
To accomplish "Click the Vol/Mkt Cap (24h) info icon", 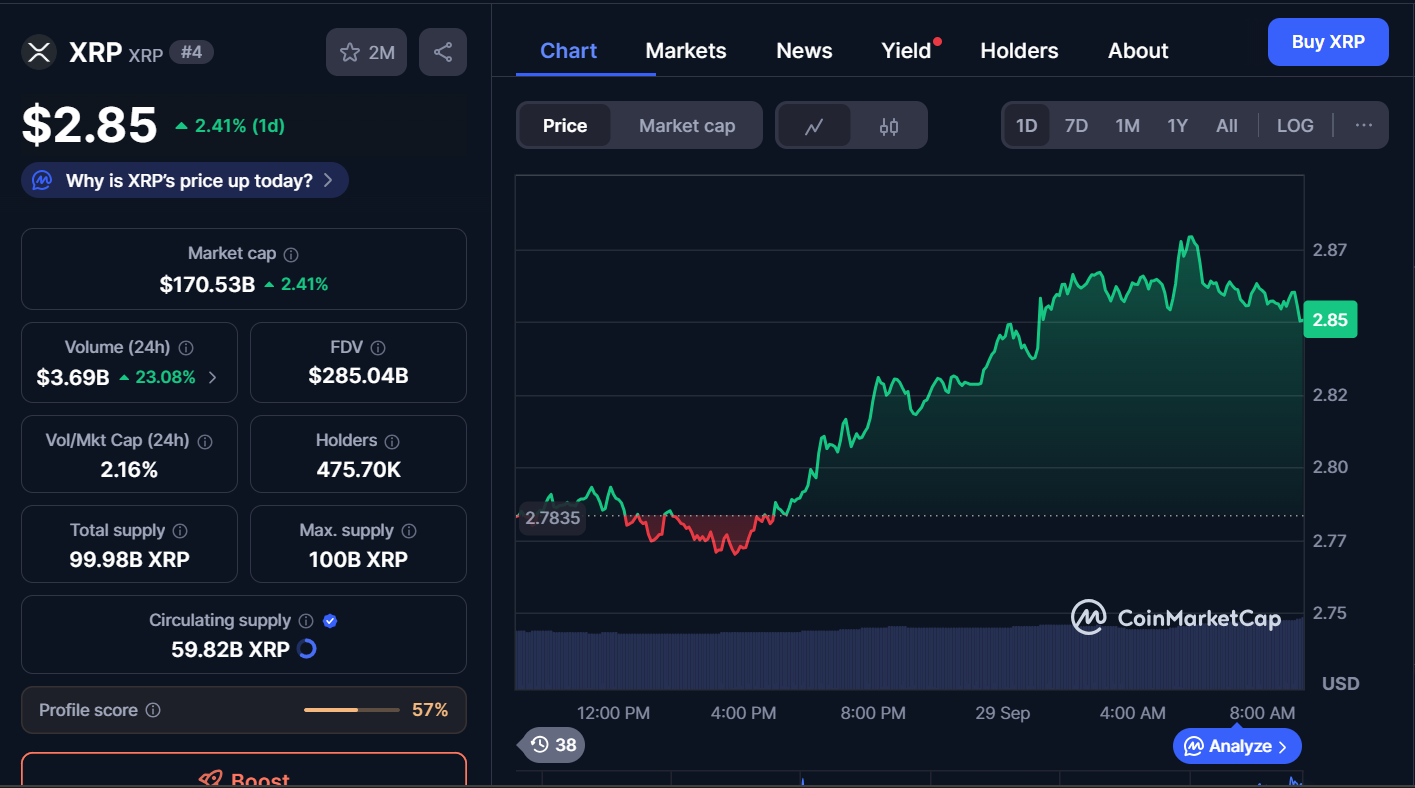I will (205, 441).
